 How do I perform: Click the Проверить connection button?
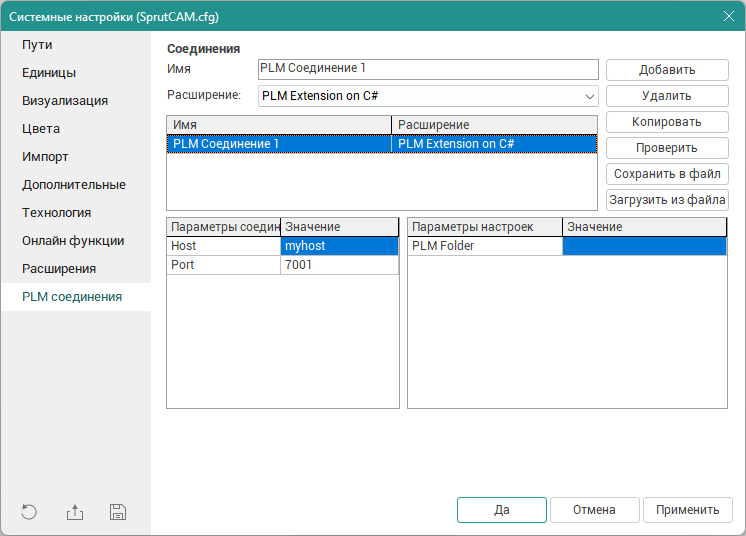click(x=667, y=148)
